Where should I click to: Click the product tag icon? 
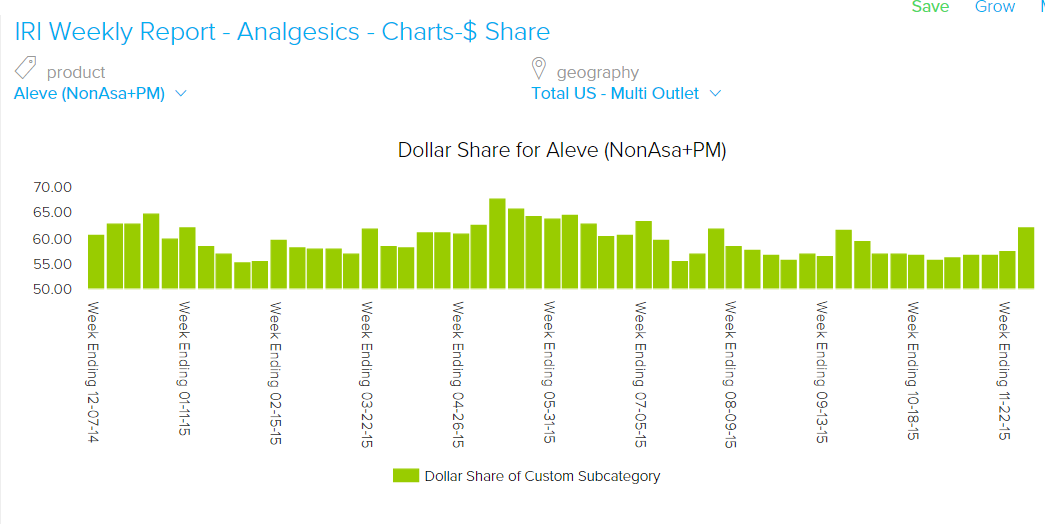[x=26, y=70]
